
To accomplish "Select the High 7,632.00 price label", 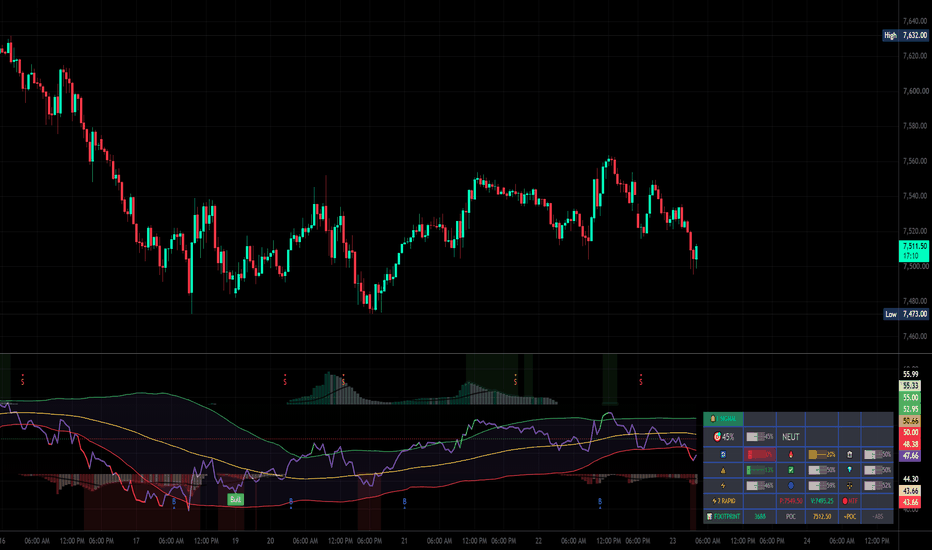I will pyautogui.click(x=905, y=36).
